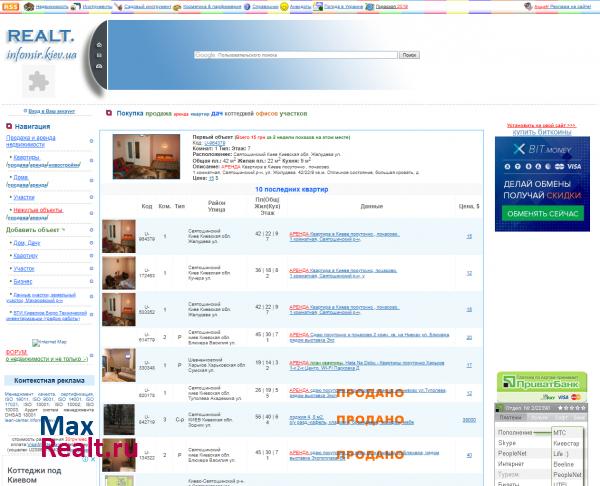Close the Коттеджи под Киевом ad
The image size is (600, 486).
(93, 459)
